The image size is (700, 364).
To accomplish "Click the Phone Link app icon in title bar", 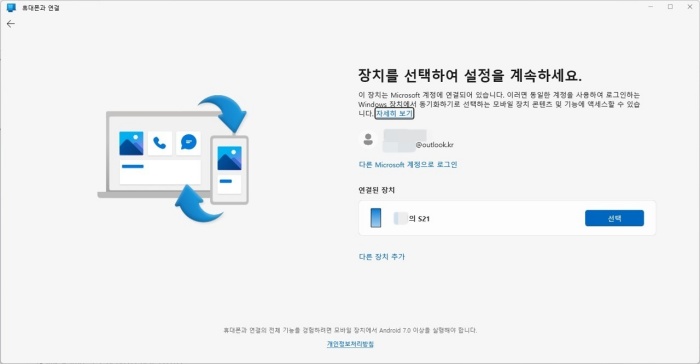I will click(x=11, y=8).
